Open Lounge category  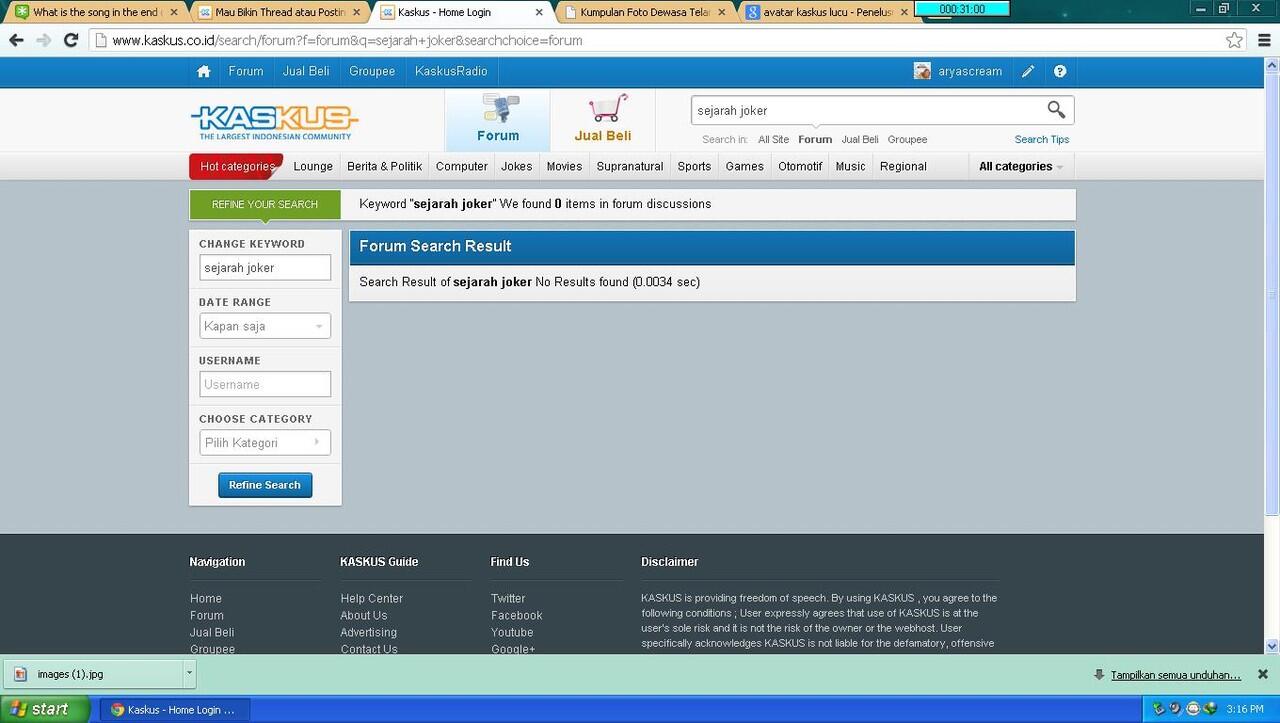pyautogui.click(x=313, y=167)
